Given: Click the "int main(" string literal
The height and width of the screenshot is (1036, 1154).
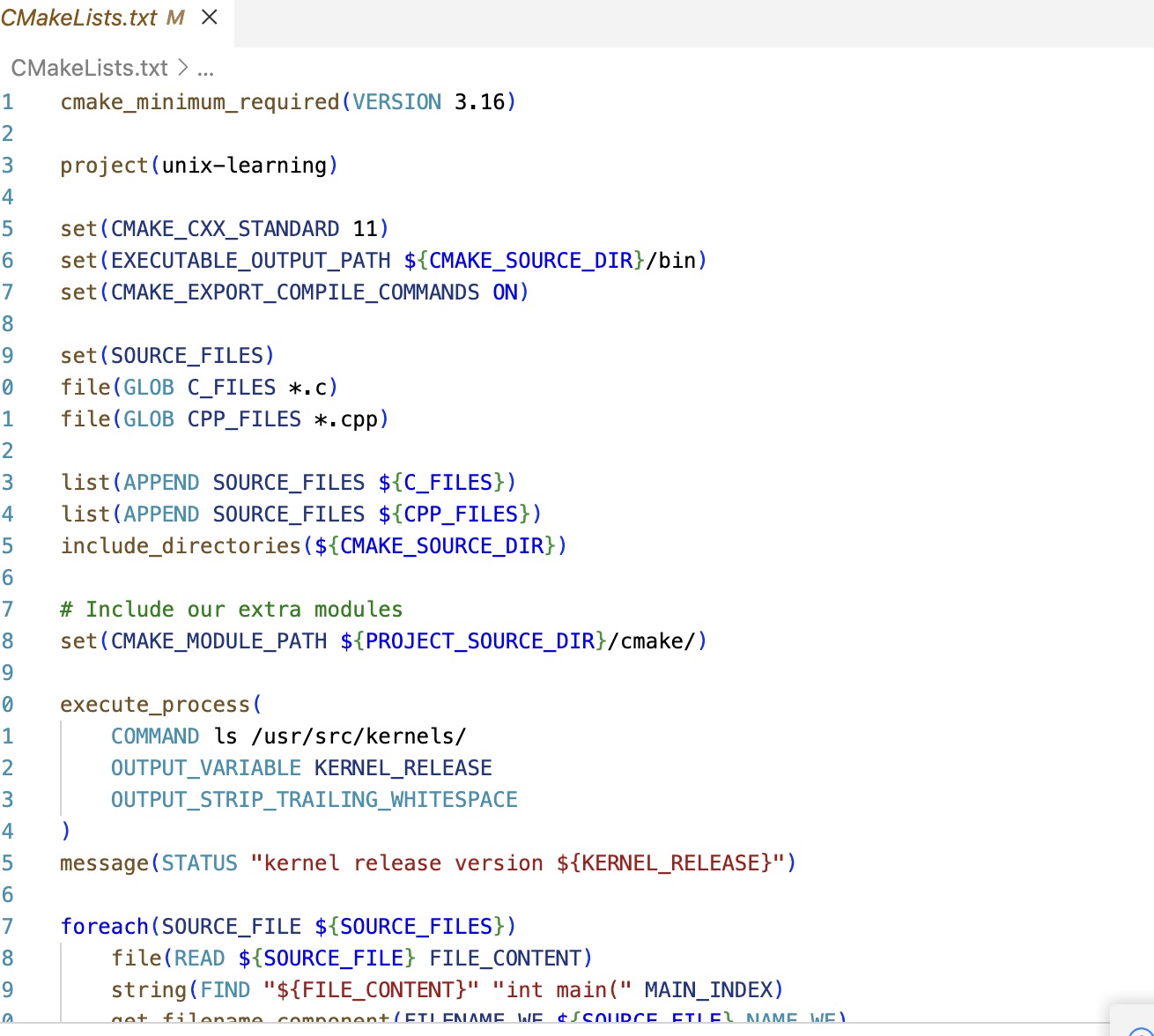Looking at the screenshot, I should (562, 990).
